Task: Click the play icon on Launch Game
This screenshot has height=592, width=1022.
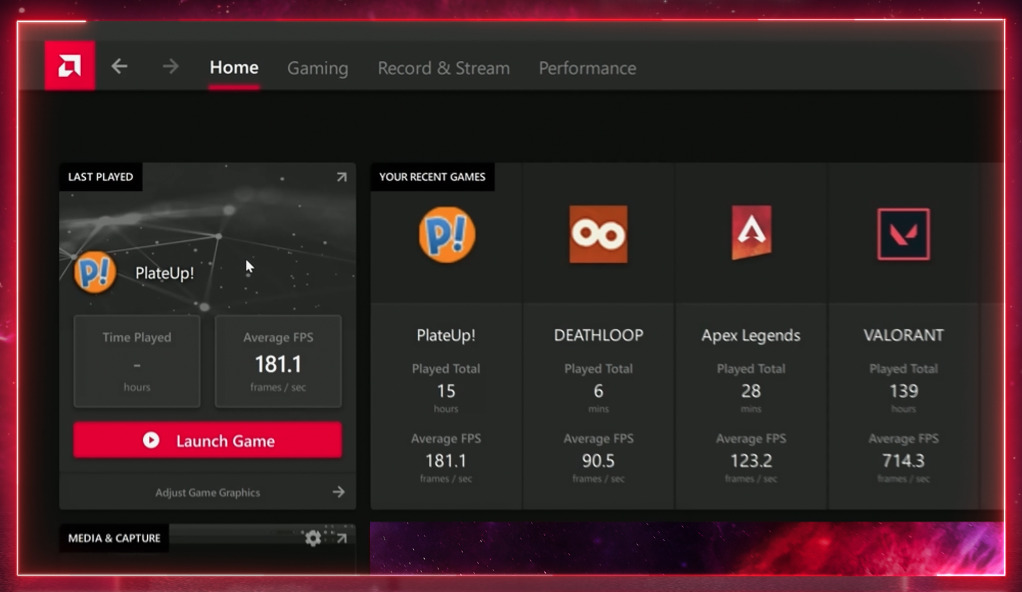Action: point(151,440)
